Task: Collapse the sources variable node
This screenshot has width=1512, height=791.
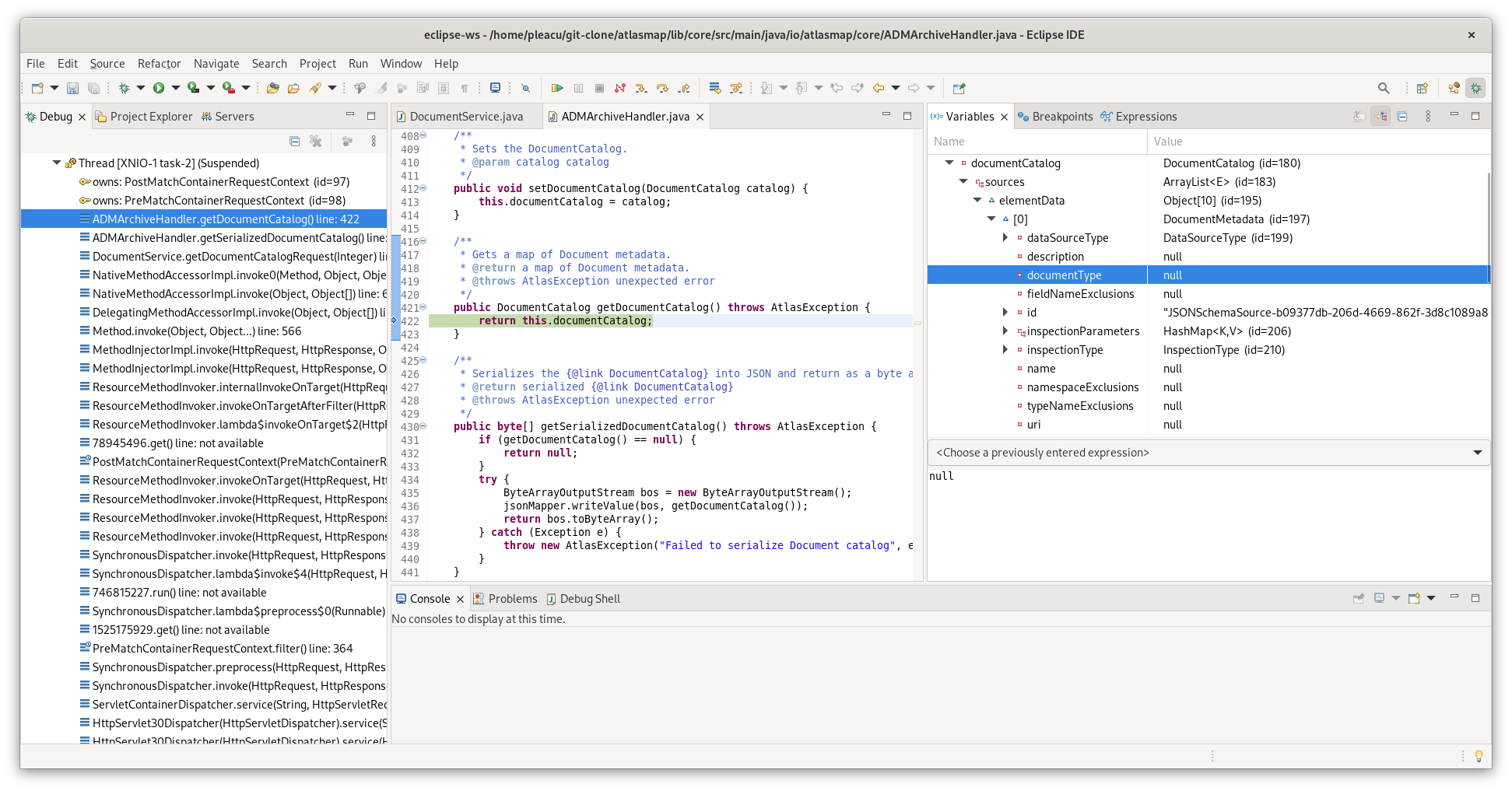Action: (x=963, y=181)
